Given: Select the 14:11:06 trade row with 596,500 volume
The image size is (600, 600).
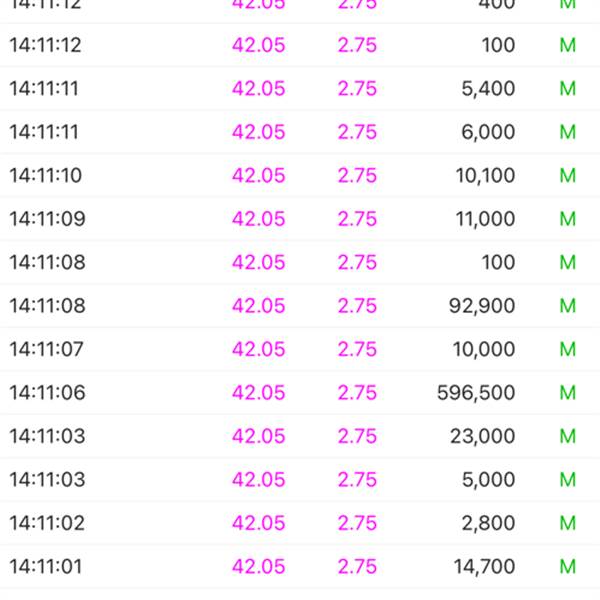Looking at the screenshot, I should [300, 393].
